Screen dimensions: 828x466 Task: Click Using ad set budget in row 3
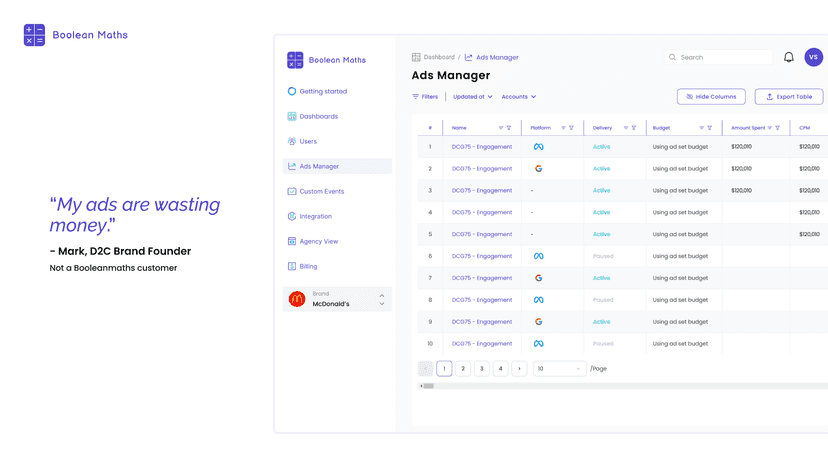coord(680,191)
